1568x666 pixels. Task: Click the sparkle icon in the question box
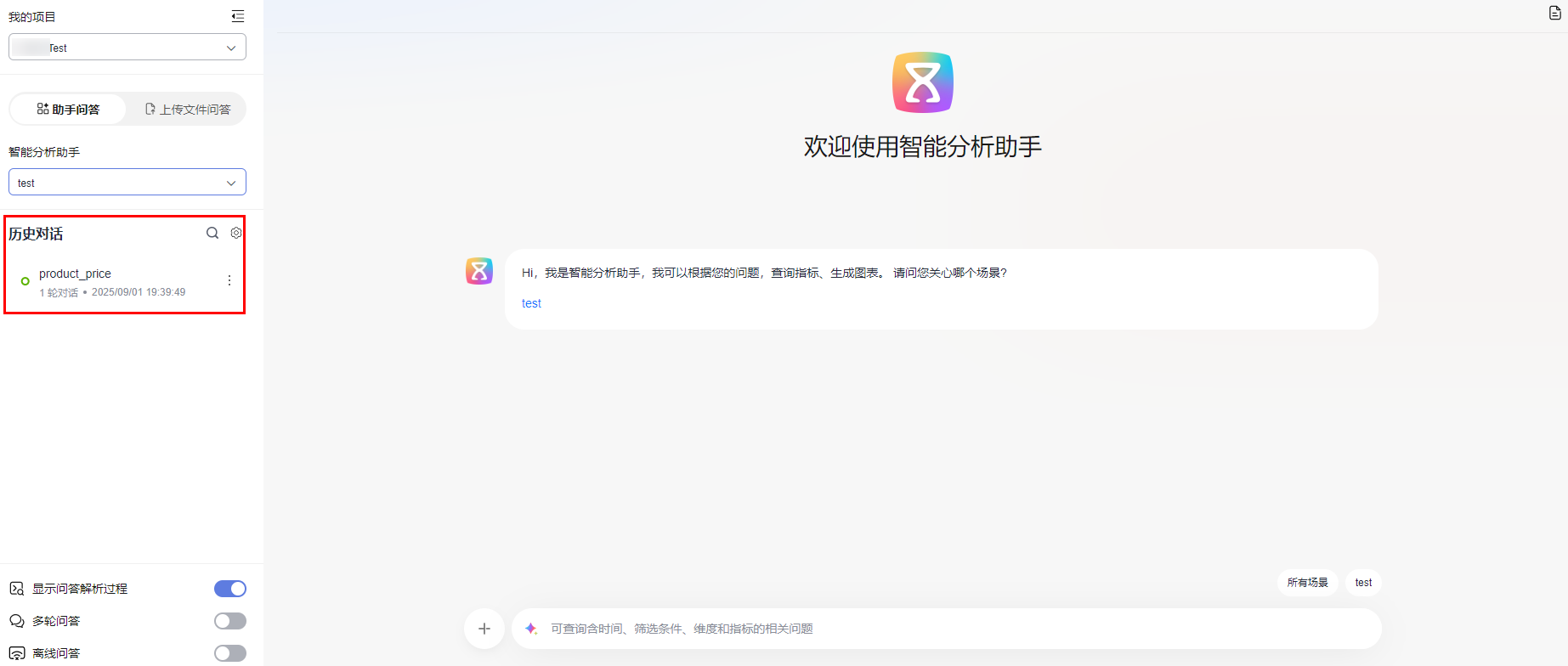pos(531,629)
